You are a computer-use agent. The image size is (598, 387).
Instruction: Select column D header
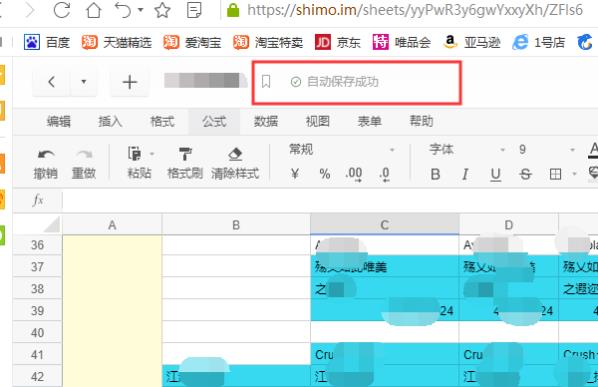509,225
